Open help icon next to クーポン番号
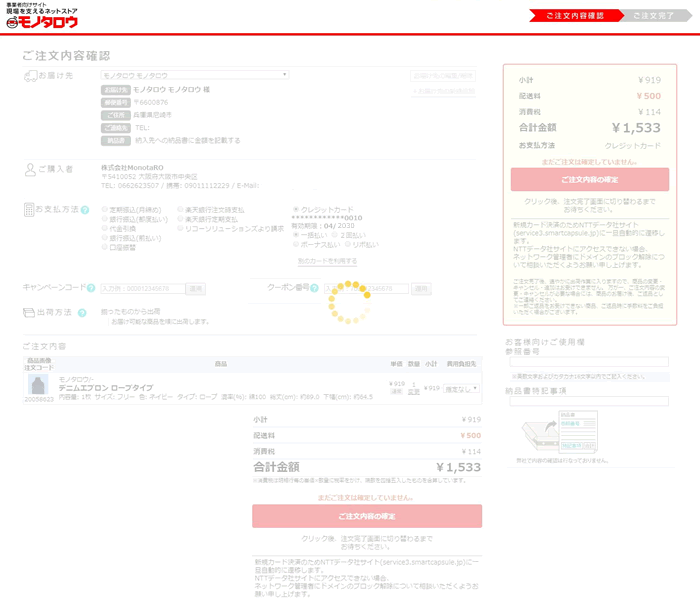The height and width of the screenshot is (600, 700). click(x=314, y=288)
